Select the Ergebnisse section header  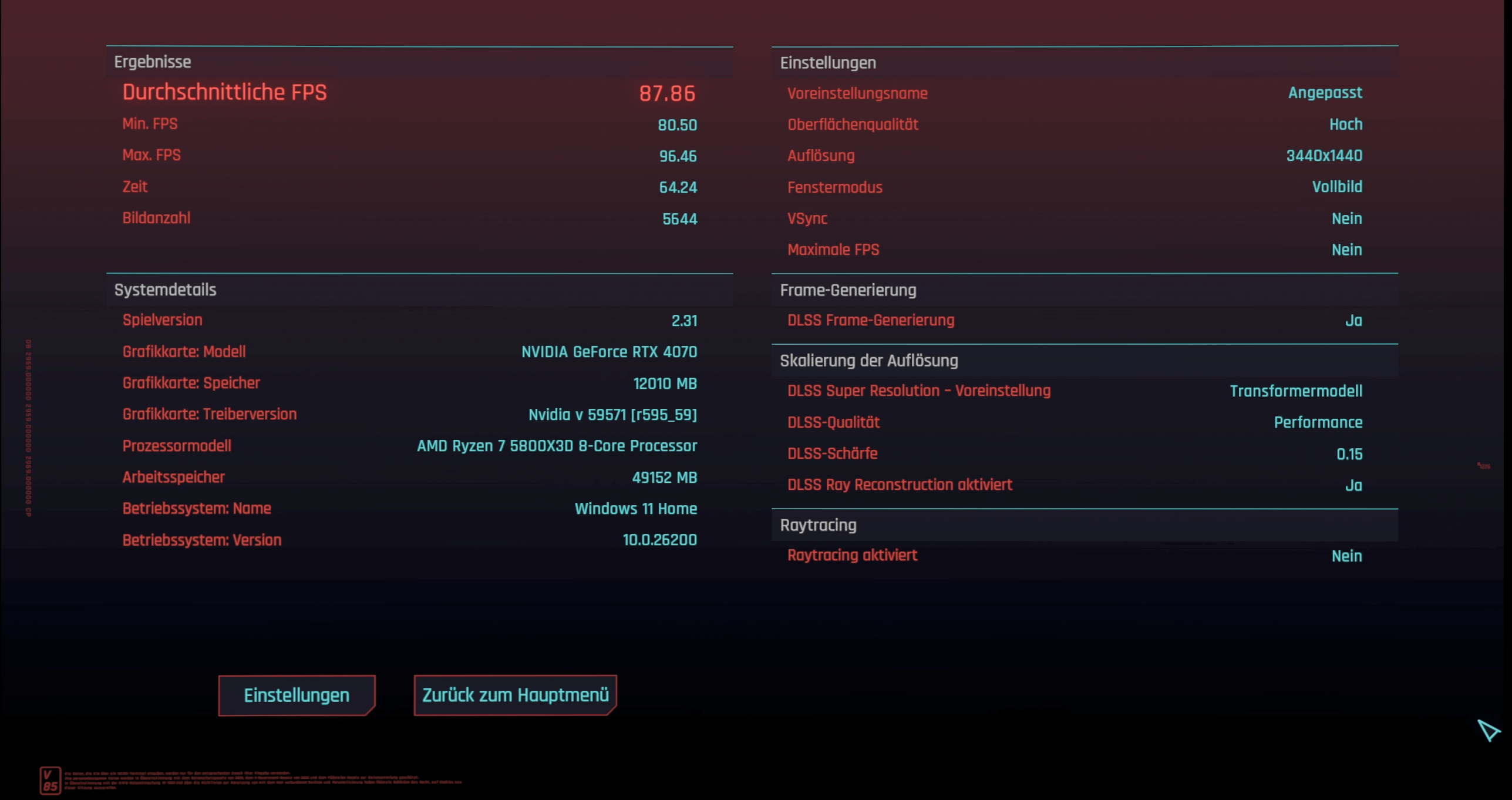pyautogui.click(x=153, y=62)
